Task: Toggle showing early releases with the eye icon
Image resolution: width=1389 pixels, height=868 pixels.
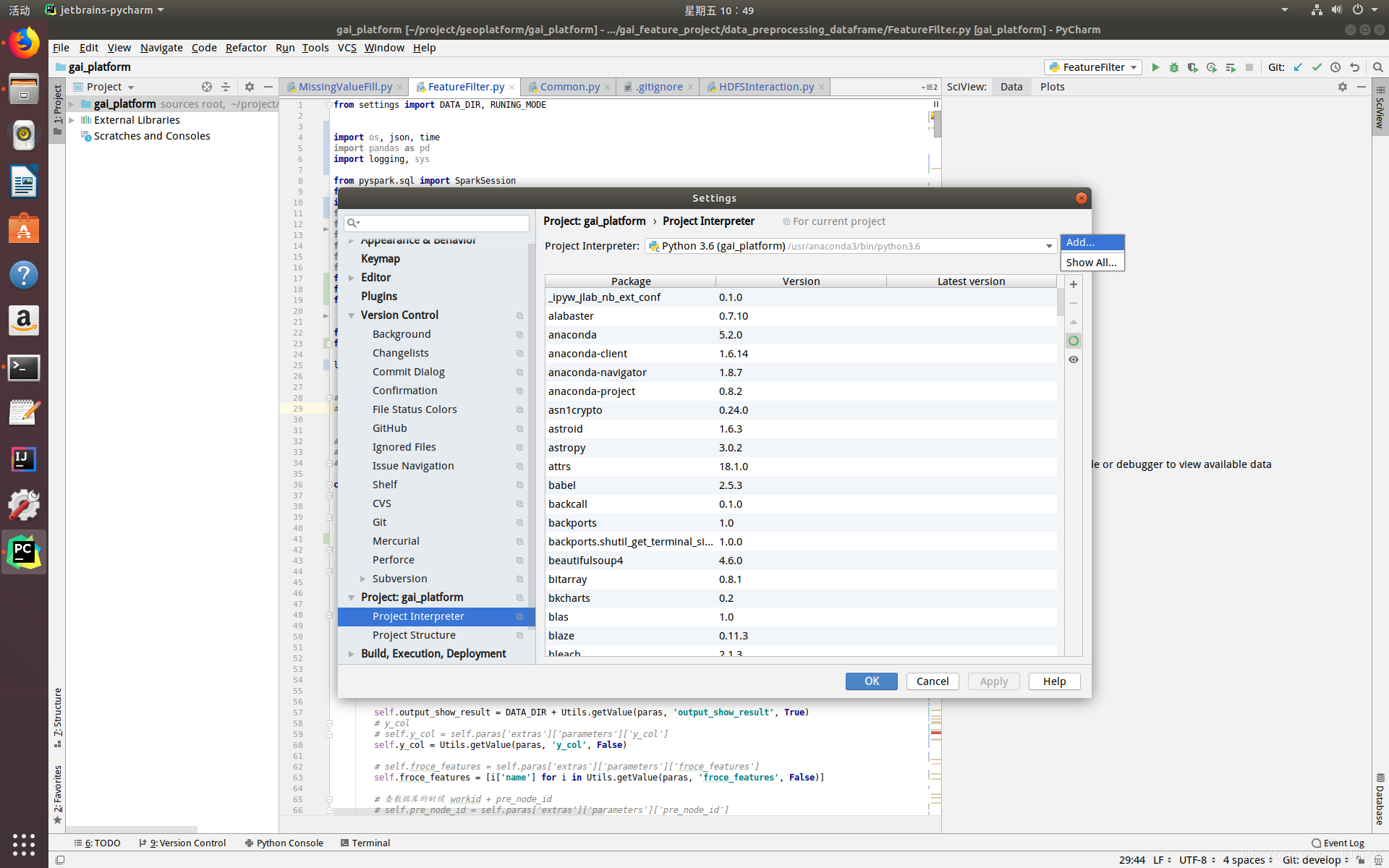Action: (x=1074, y=359)
